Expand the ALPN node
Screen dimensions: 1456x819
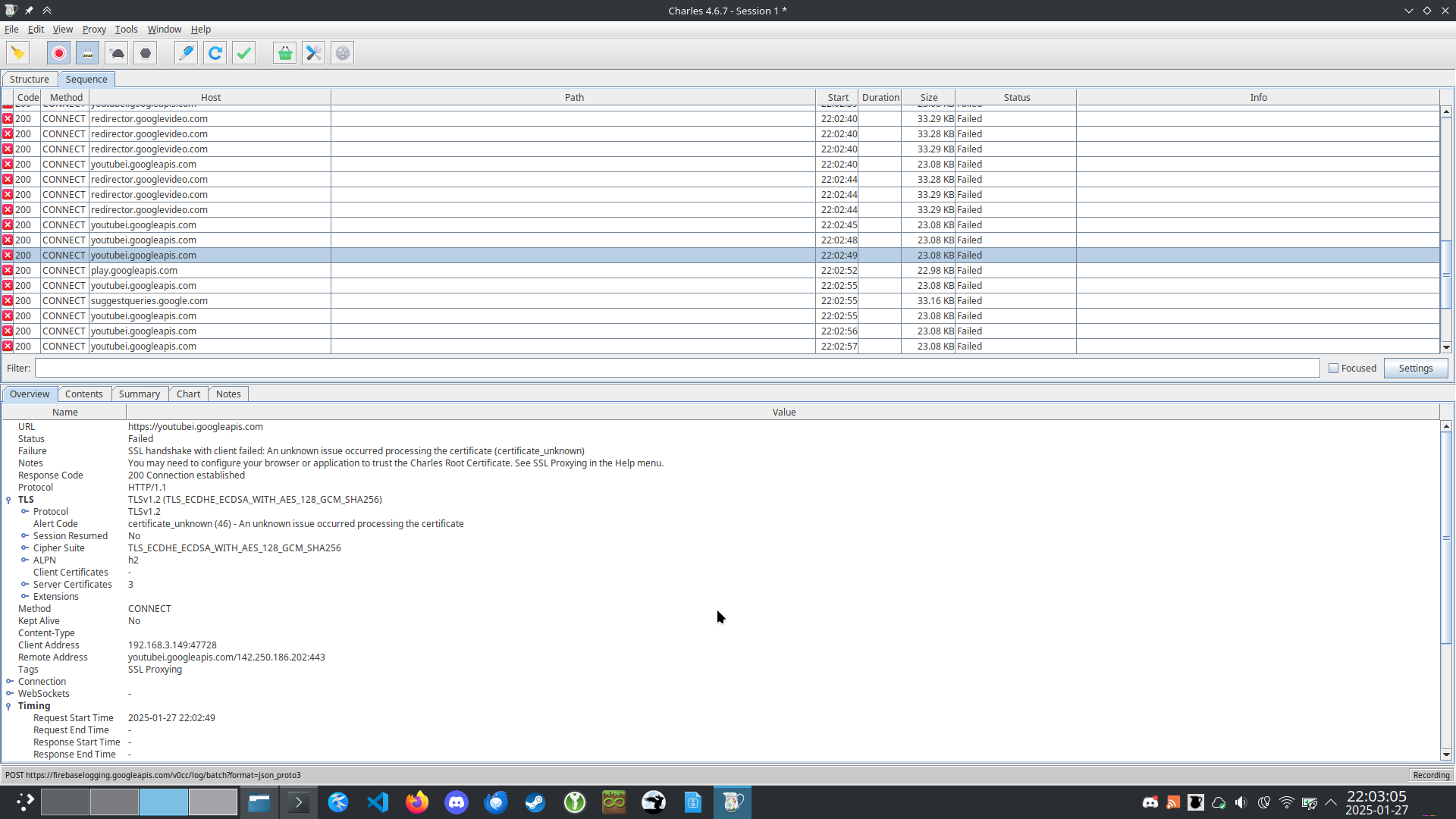25,560
